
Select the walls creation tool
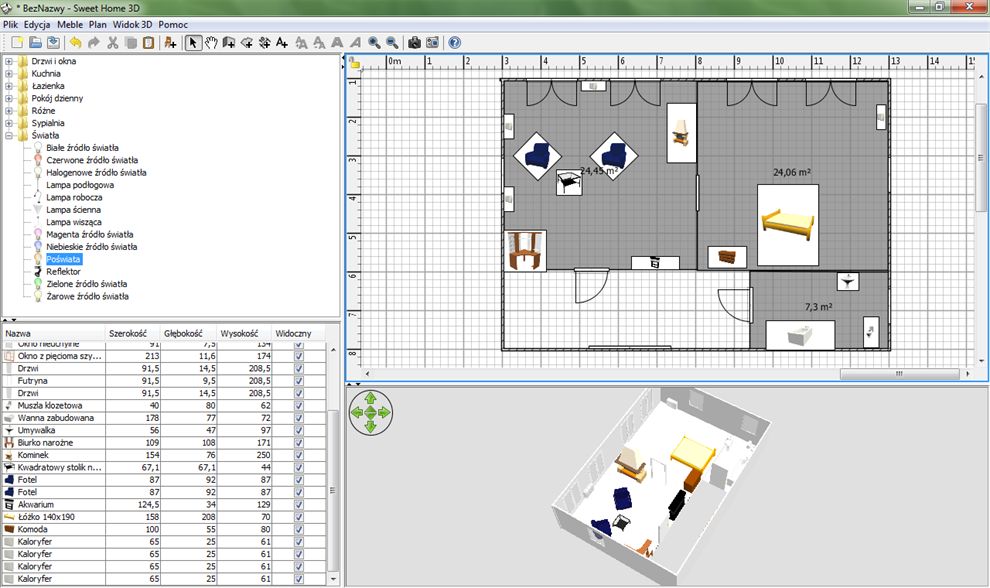coord(230,43)
